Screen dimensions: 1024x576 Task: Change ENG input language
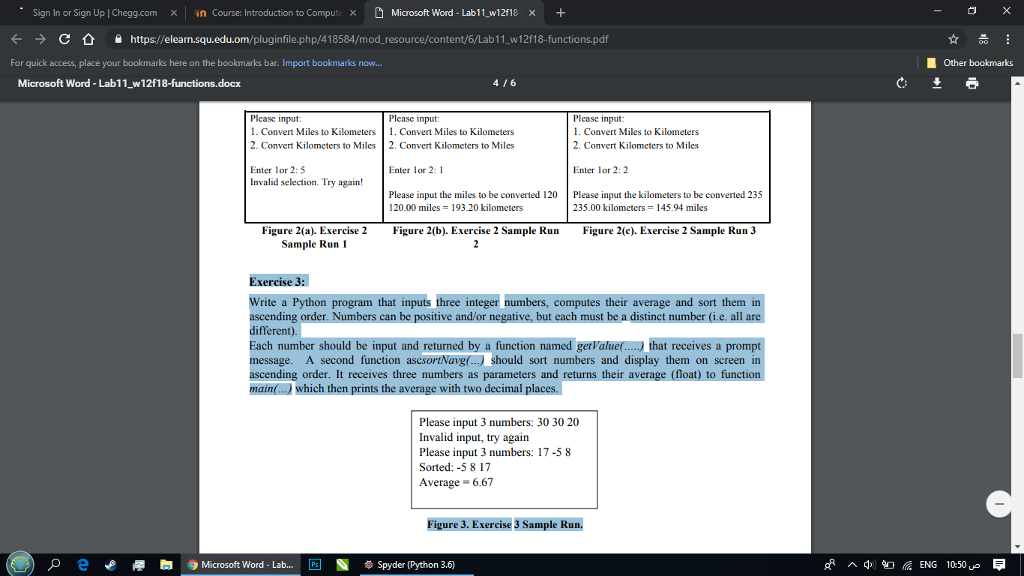point(928,564)
